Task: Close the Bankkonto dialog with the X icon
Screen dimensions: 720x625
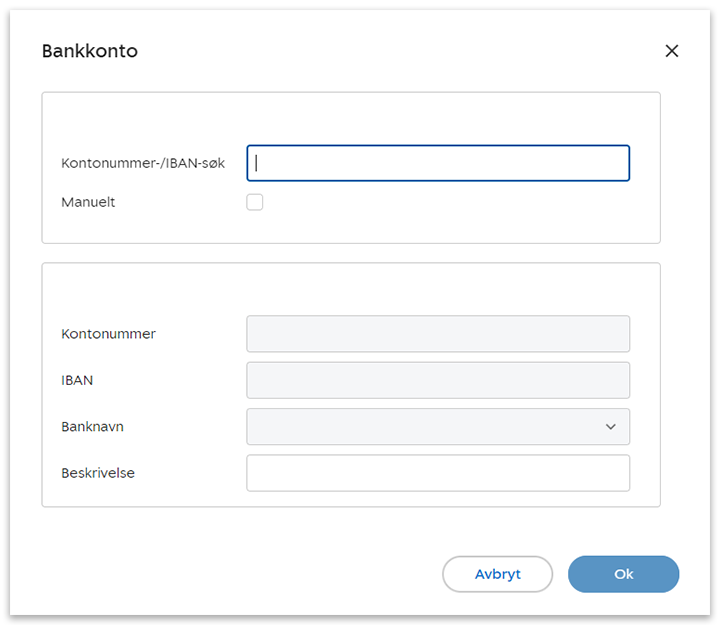Action: tap(671, 51)
